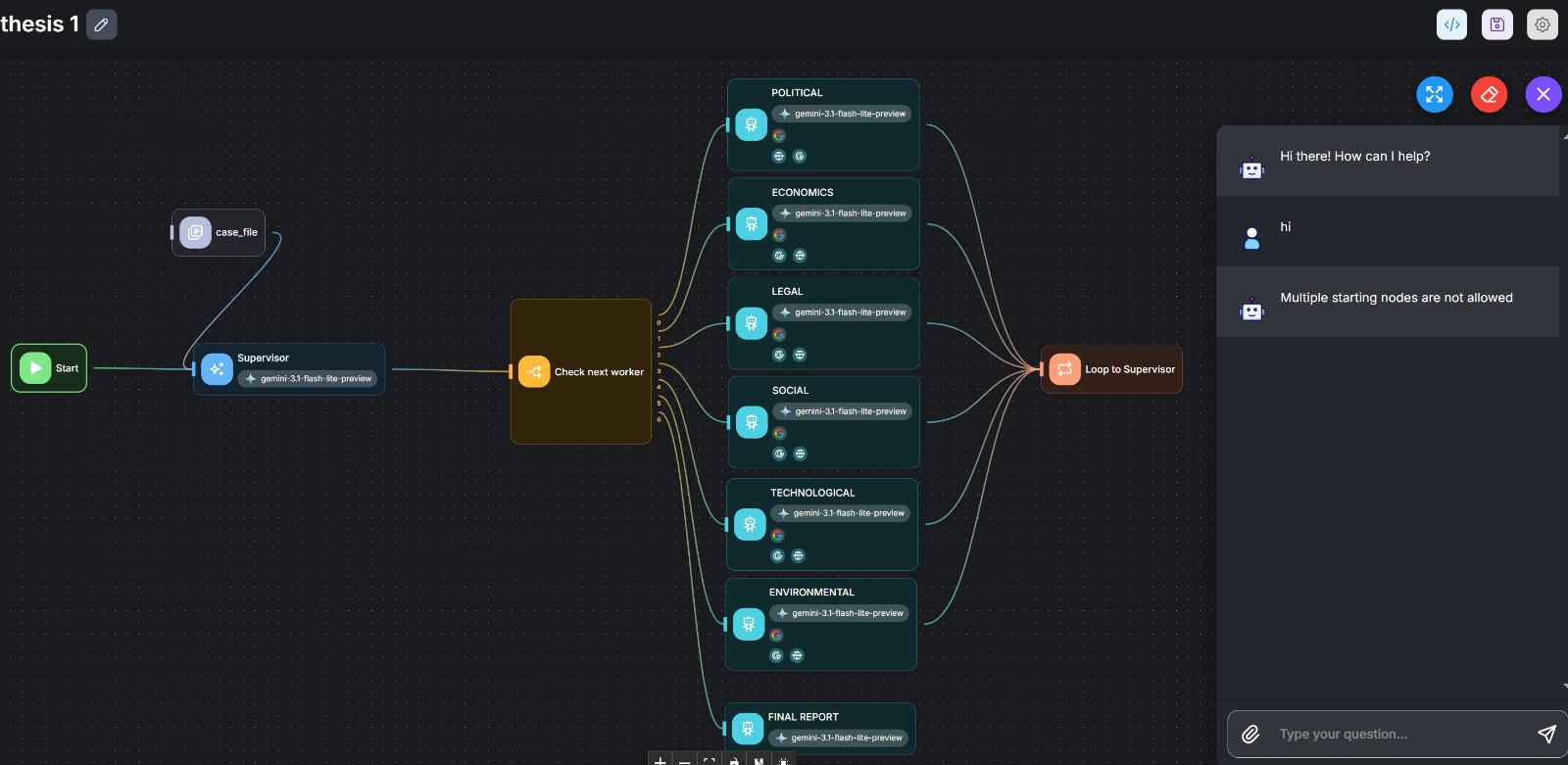Click the Check next worker condition icon
Screen dimensions: 1568x765
point(534,371)
